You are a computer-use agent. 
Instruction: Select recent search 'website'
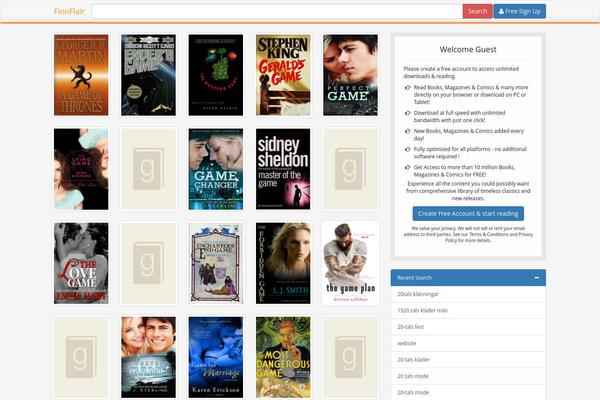[x=468, y=343]
